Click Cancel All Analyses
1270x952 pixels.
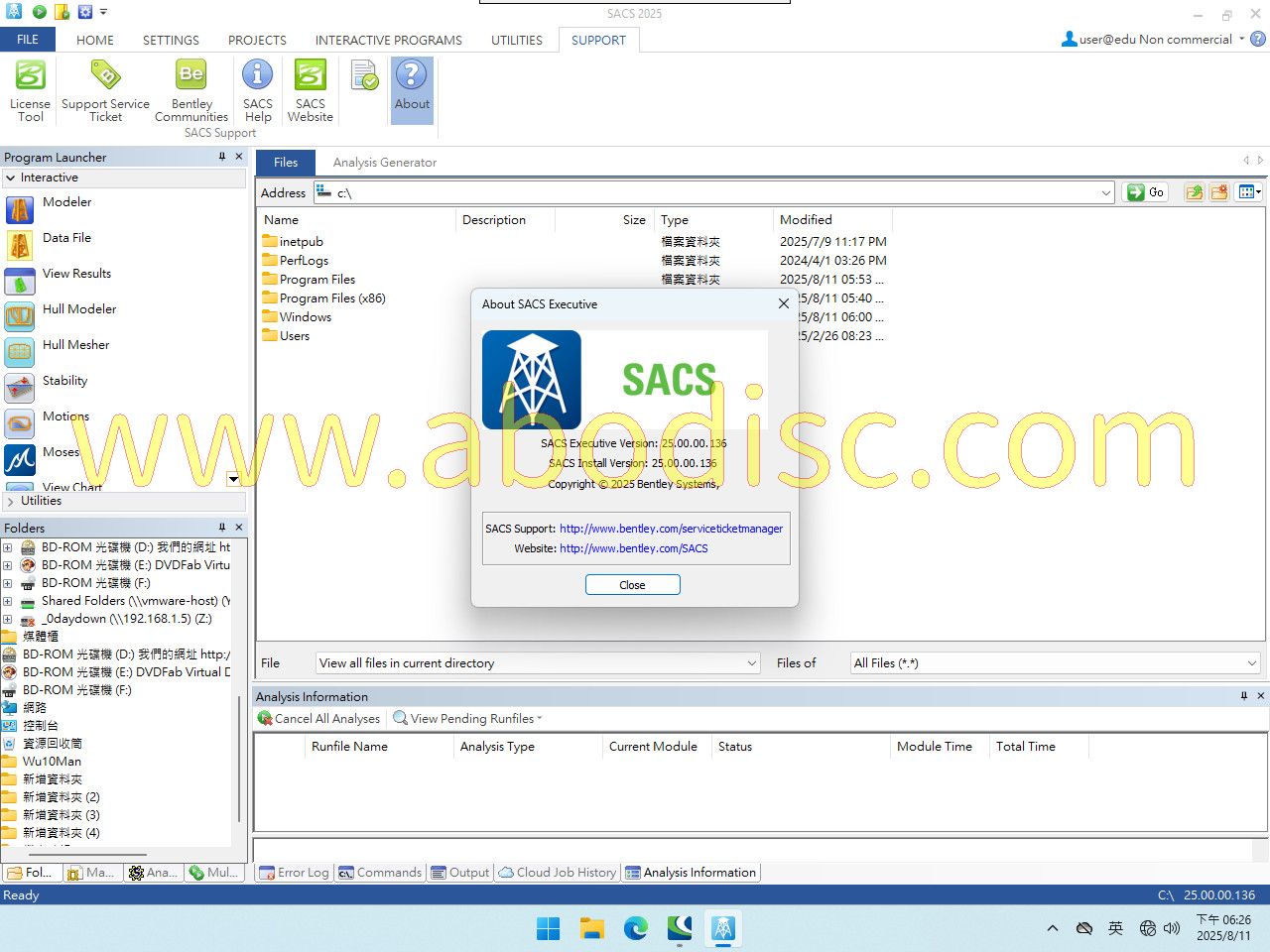tap(318, 718)
